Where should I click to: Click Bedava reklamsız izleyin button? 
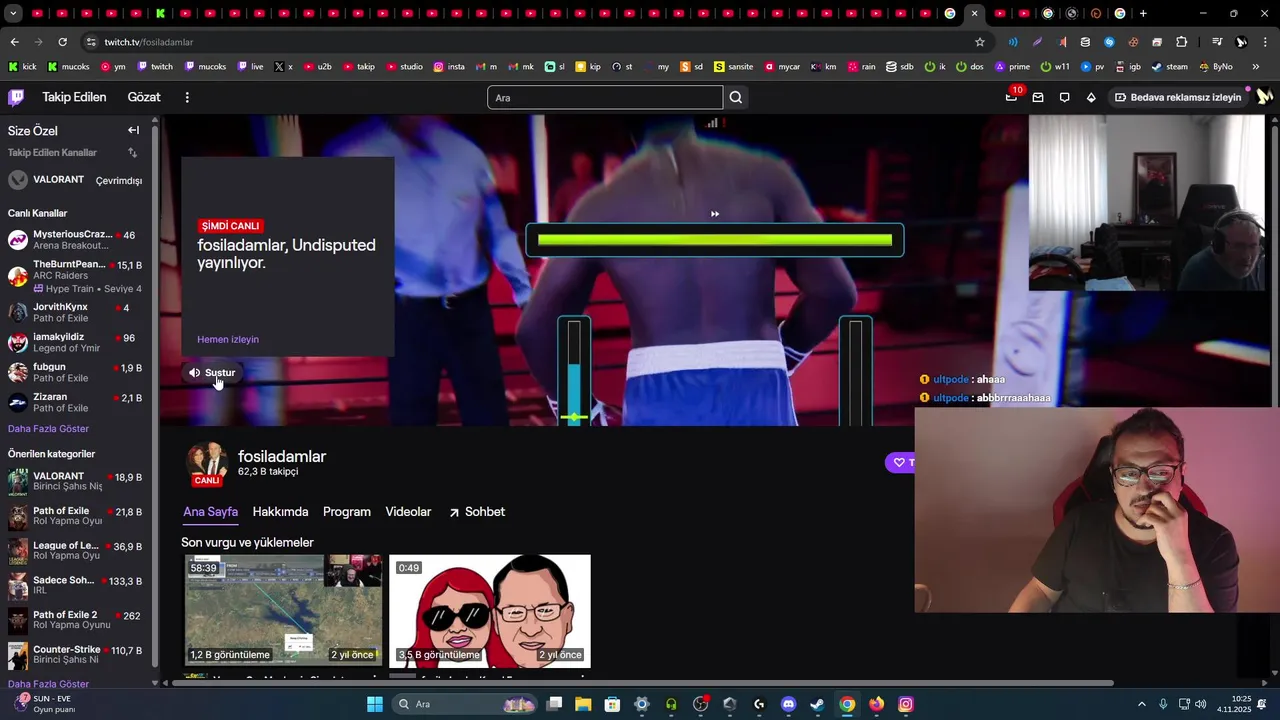tap(1178, 97)
